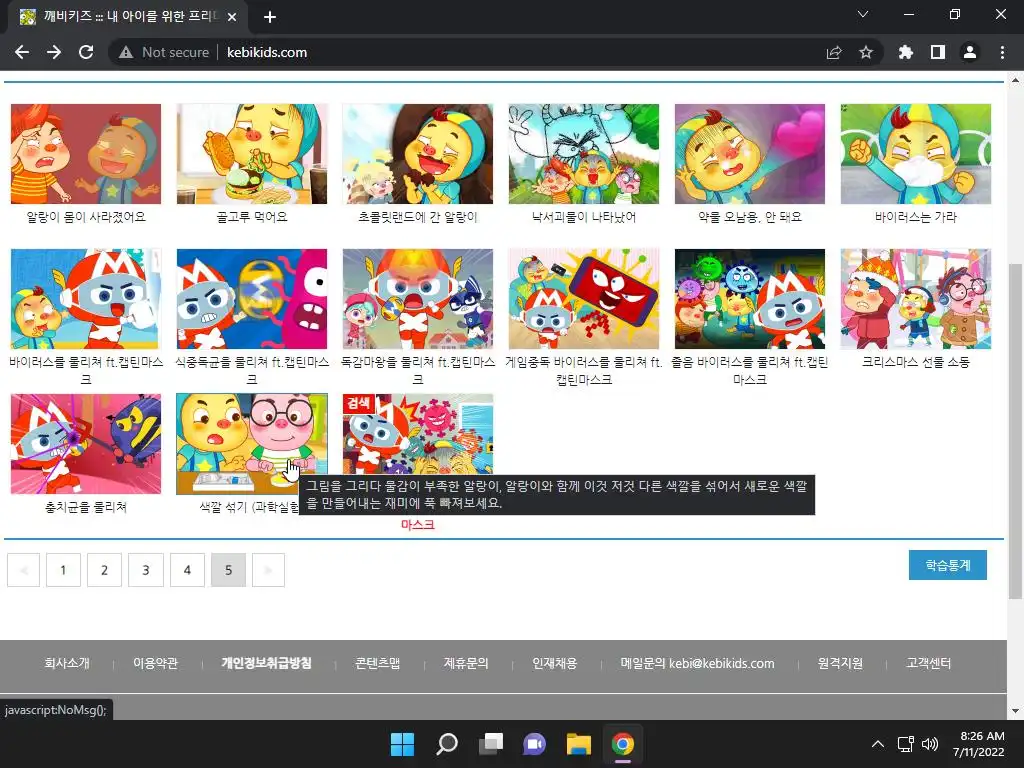Open the 색깔 섞기 science thumbnail
The height and width of the screenshot is (768, 1024).
(251, 443)
